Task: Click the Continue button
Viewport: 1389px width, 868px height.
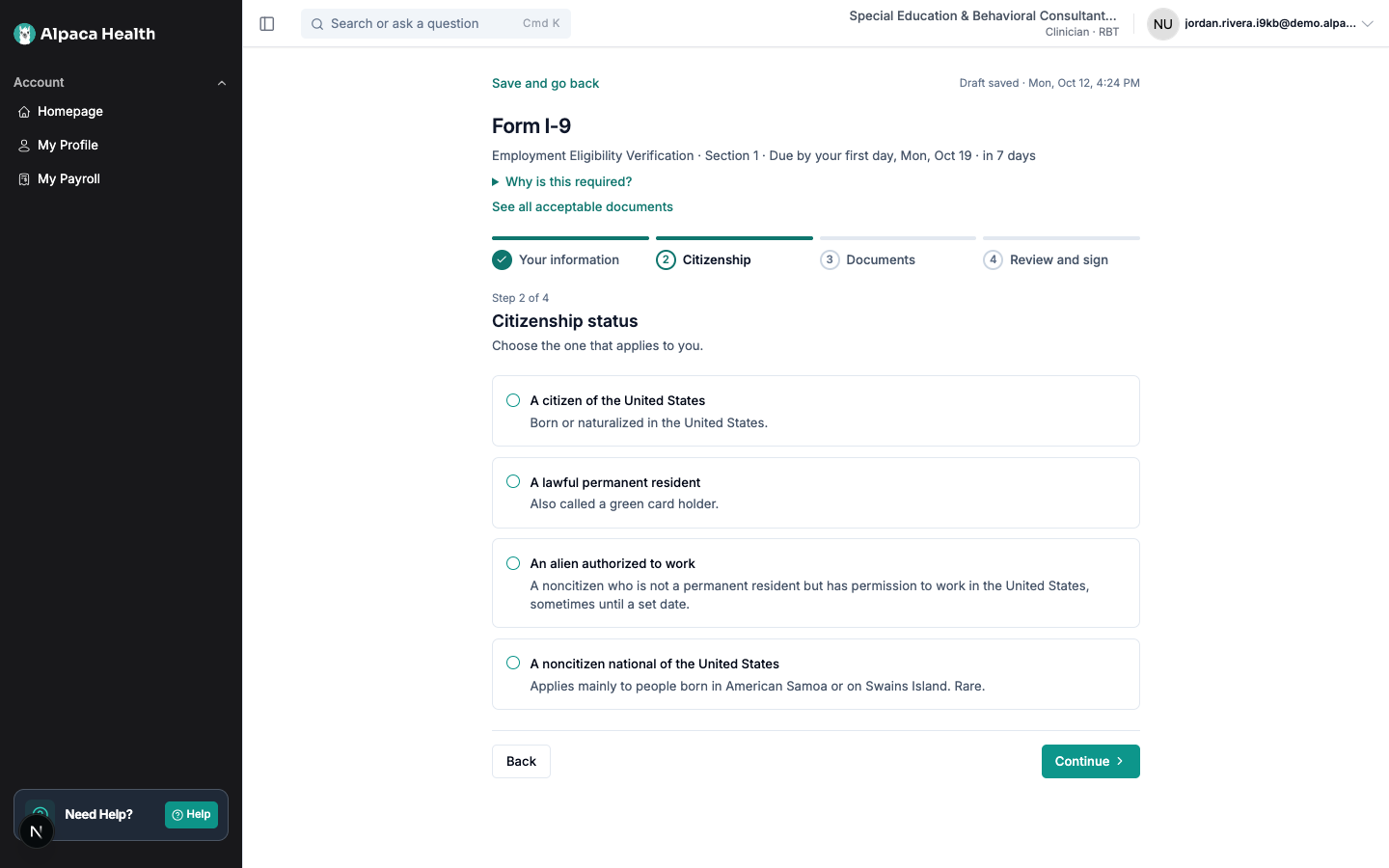Action: (1090, 761)
